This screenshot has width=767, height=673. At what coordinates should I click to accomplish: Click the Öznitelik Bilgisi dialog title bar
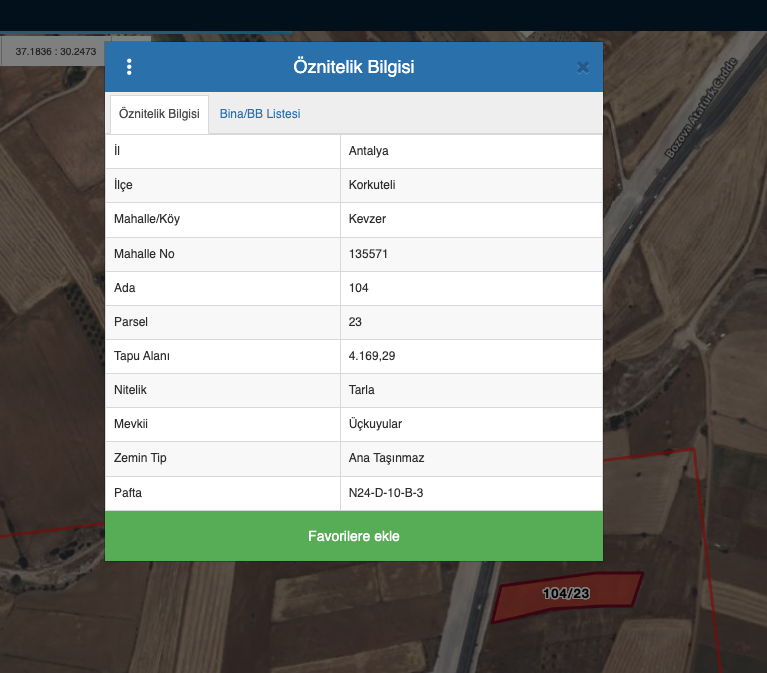point(354,67)
